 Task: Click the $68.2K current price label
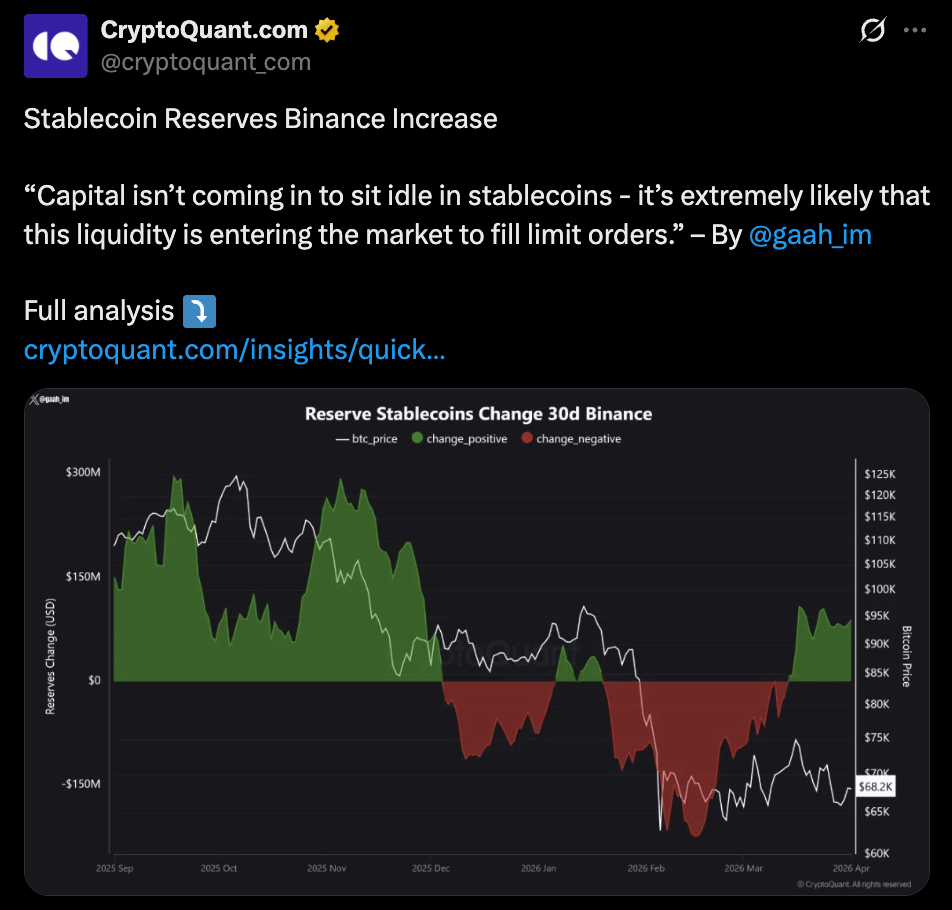tap(875, 787)
